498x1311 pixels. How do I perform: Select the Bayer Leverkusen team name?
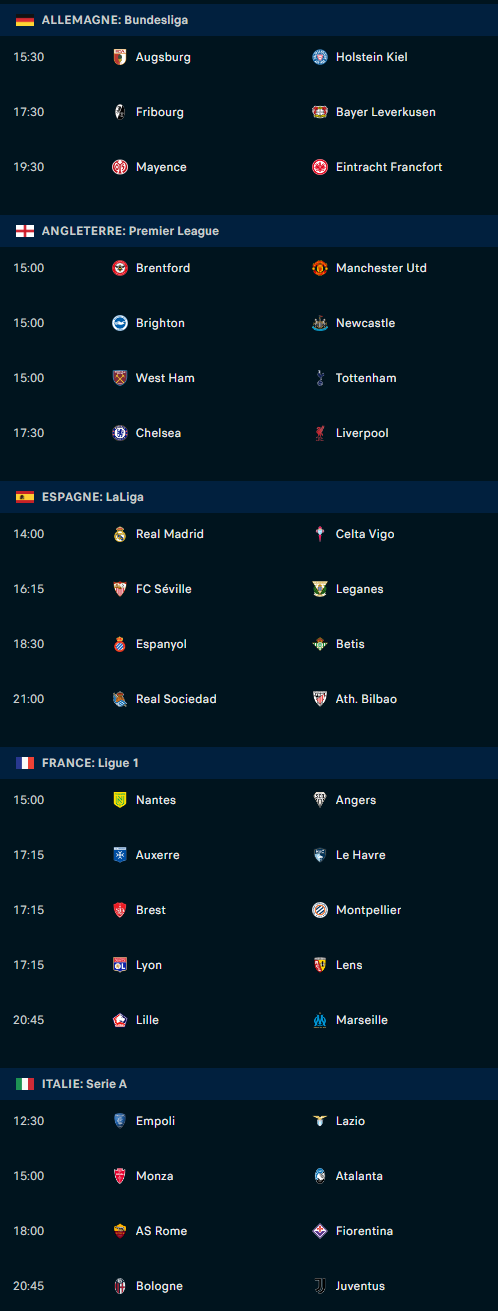tap(386, 112)
